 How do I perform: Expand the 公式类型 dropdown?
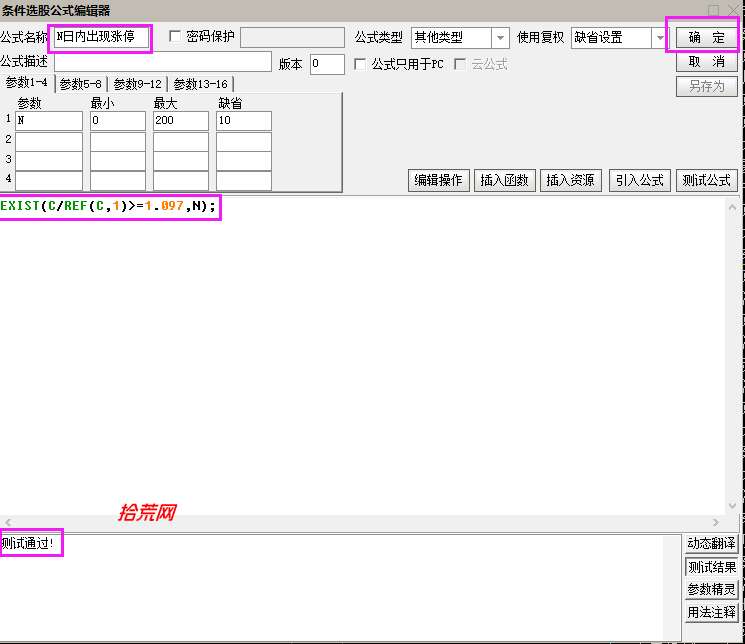coord(500,38)
